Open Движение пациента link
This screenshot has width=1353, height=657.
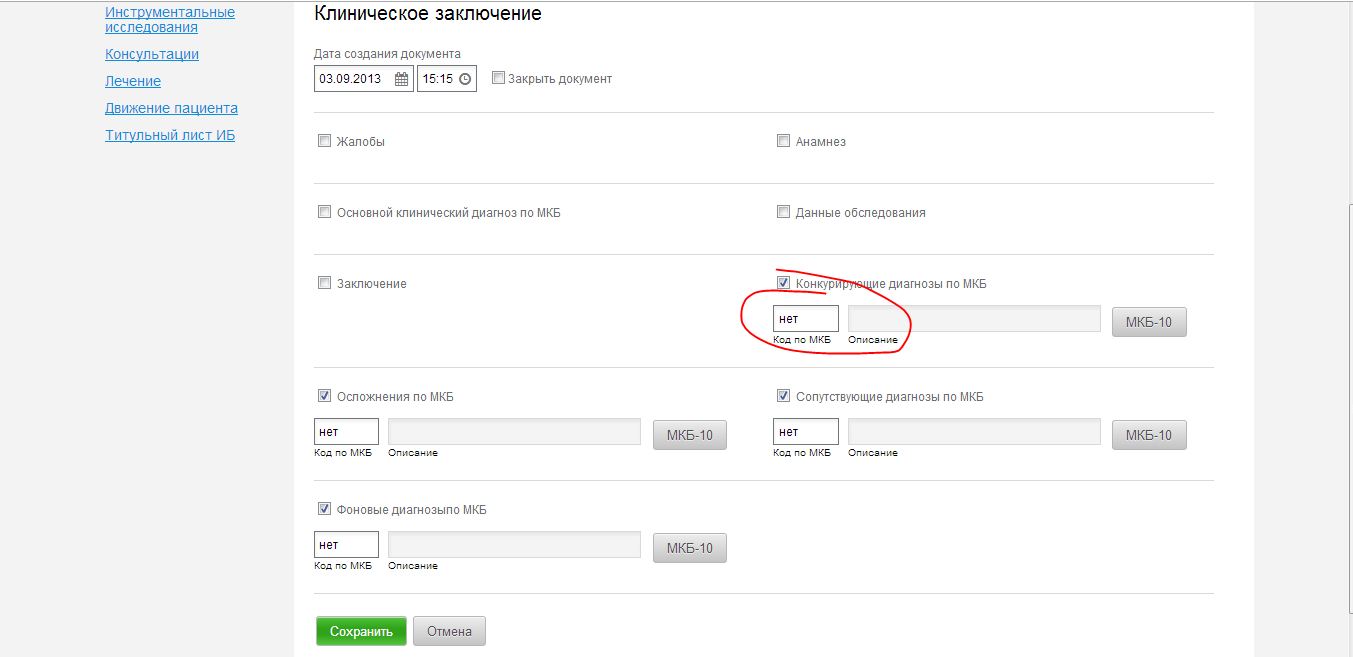(x=171, y=108)
